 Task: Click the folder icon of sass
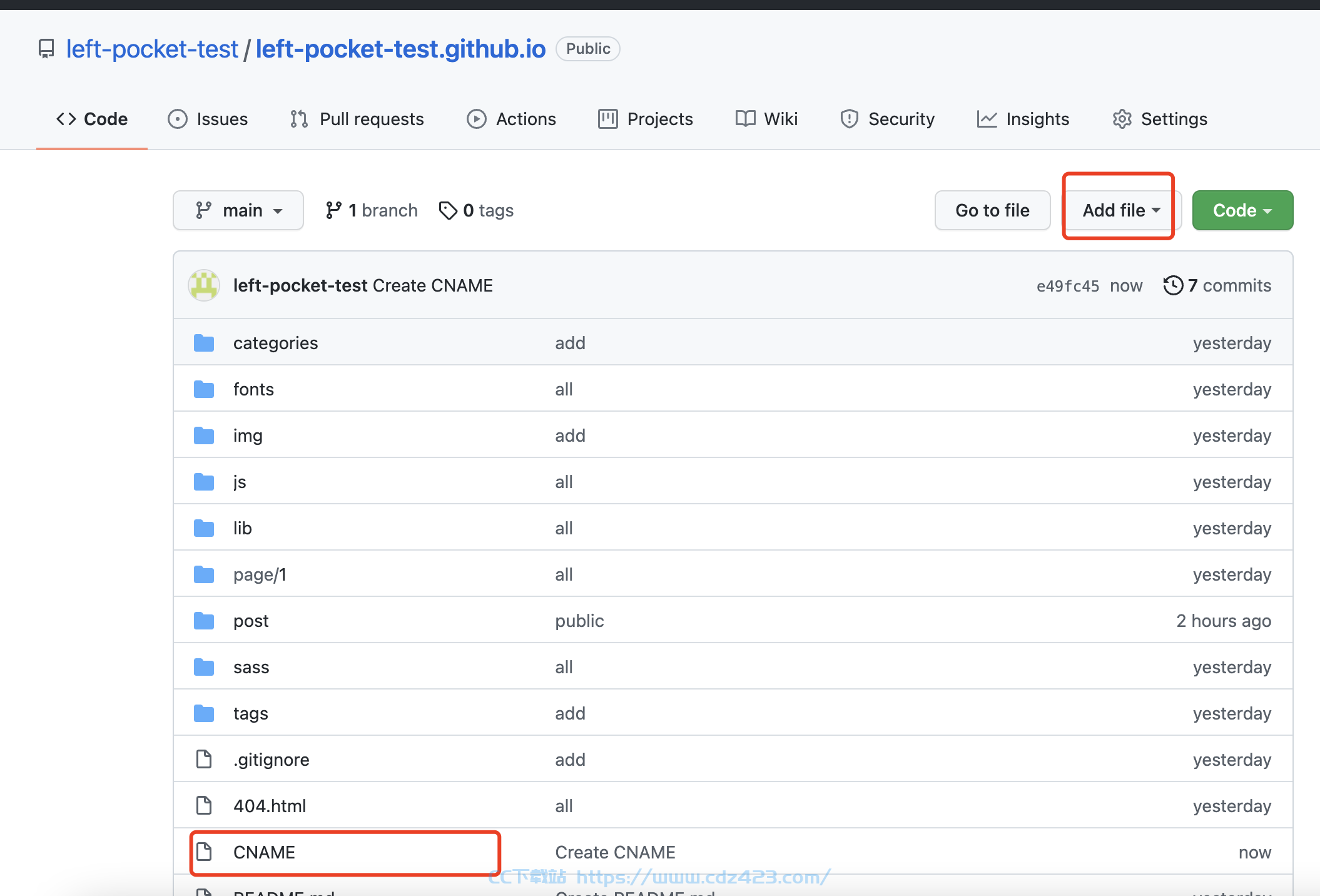pyautogui.click(x=204, y=667)
